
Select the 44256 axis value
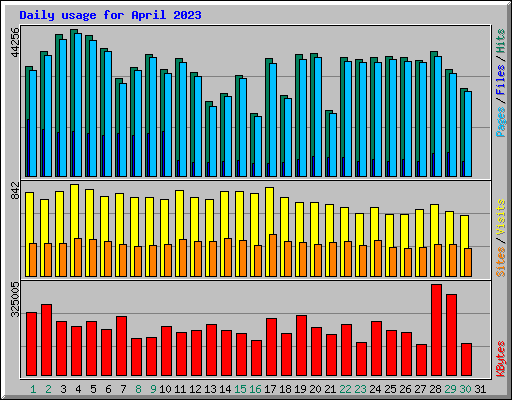click(15, 42)
